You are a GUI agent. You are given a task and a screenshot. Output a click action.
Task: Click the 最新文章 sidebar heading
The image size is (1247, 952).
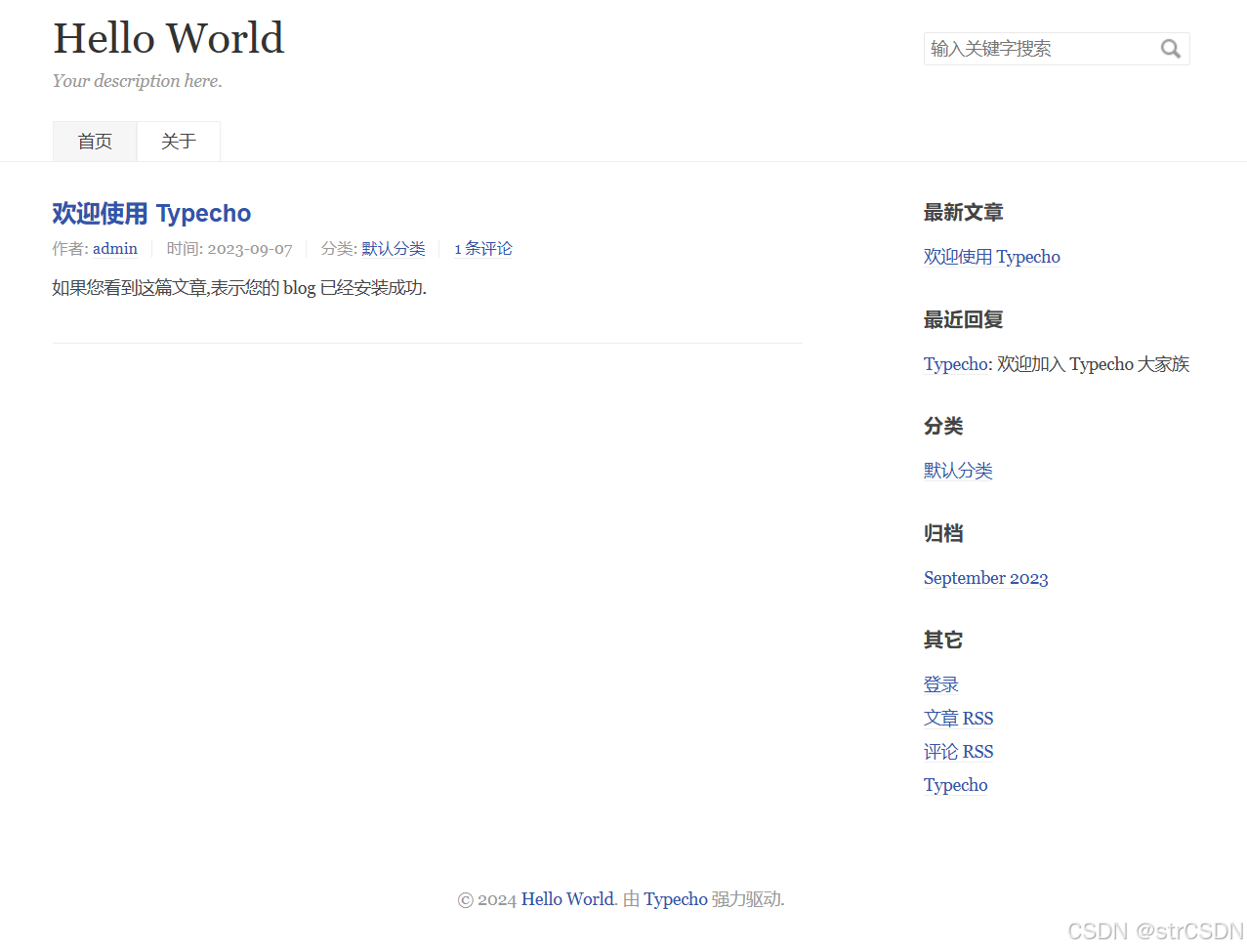tap(964, 213)
